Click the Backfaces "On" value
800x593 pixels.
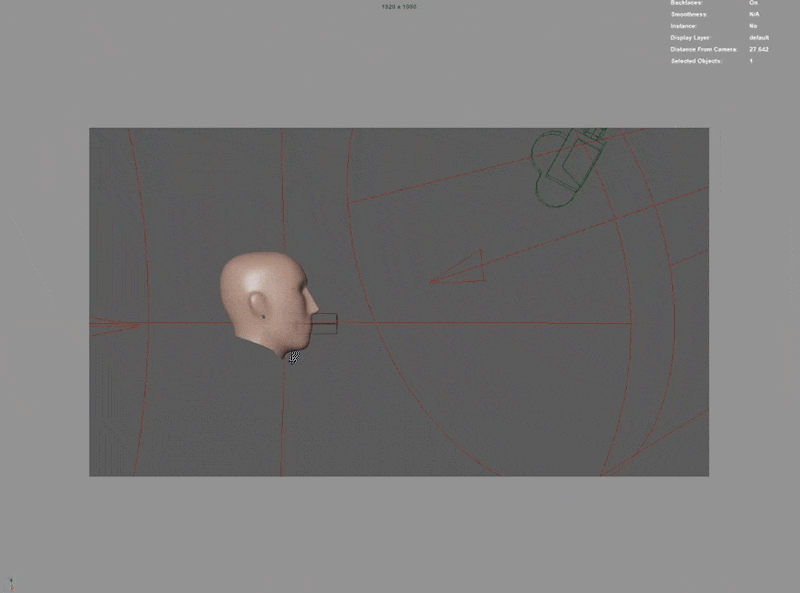click(x=753, y=3)
